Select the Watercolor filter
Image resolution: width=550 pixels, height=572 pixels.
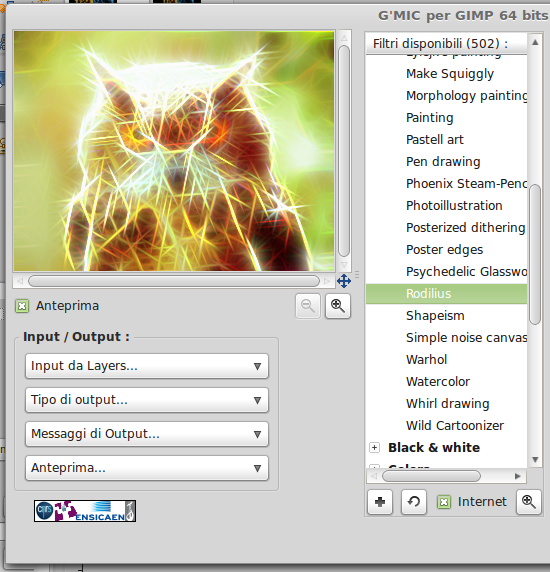438,382
